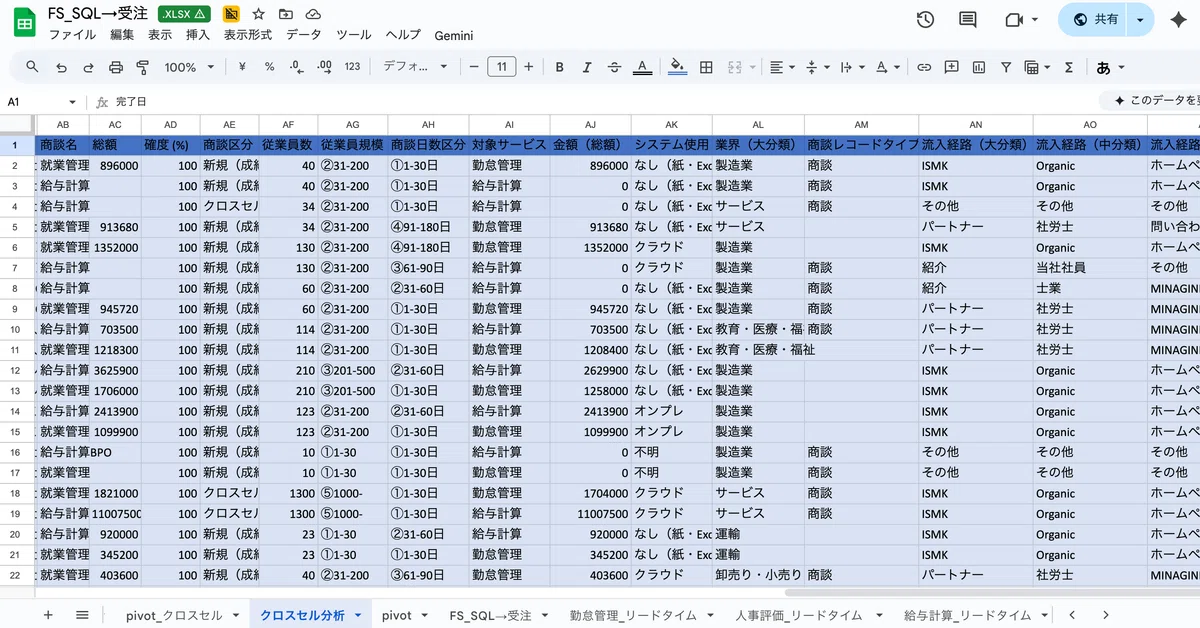Image resolution: width=1200 pixels, height=628 pixels.
Task: Open the ツール menu
Action: tap(354, 35)
